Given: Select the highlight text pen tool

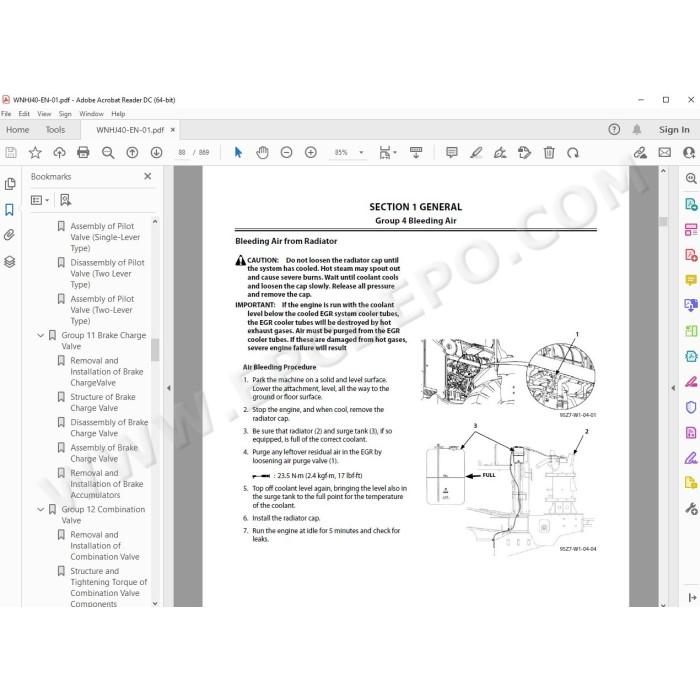Looking at the screenshot, I should point(476,153).
